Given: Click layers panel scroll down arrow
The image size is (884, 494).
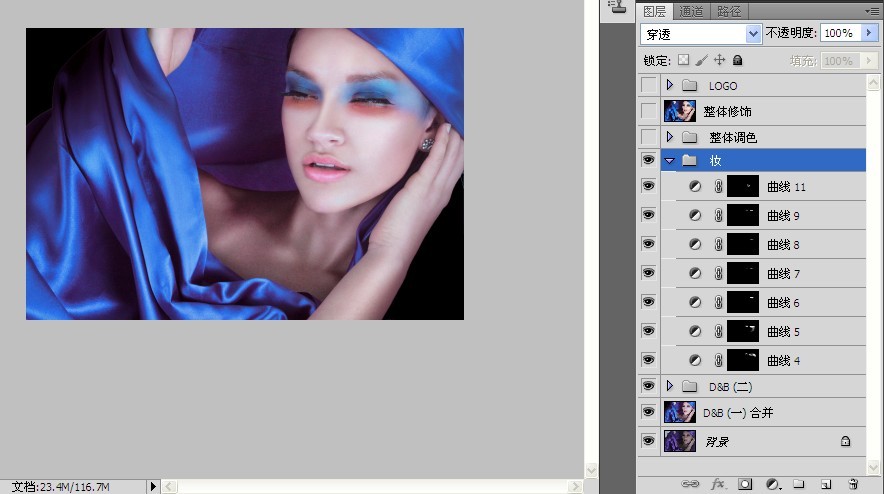Looking at the screenshot, I should [x=873, y=467].
